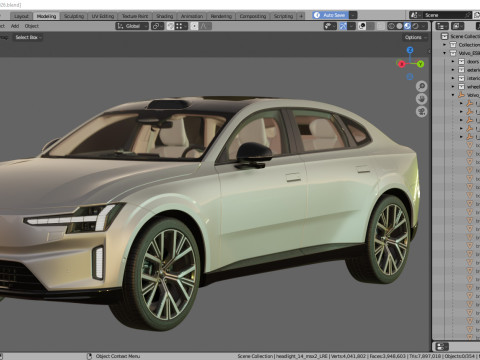Switch to solid viewport shading

point(399,26)
